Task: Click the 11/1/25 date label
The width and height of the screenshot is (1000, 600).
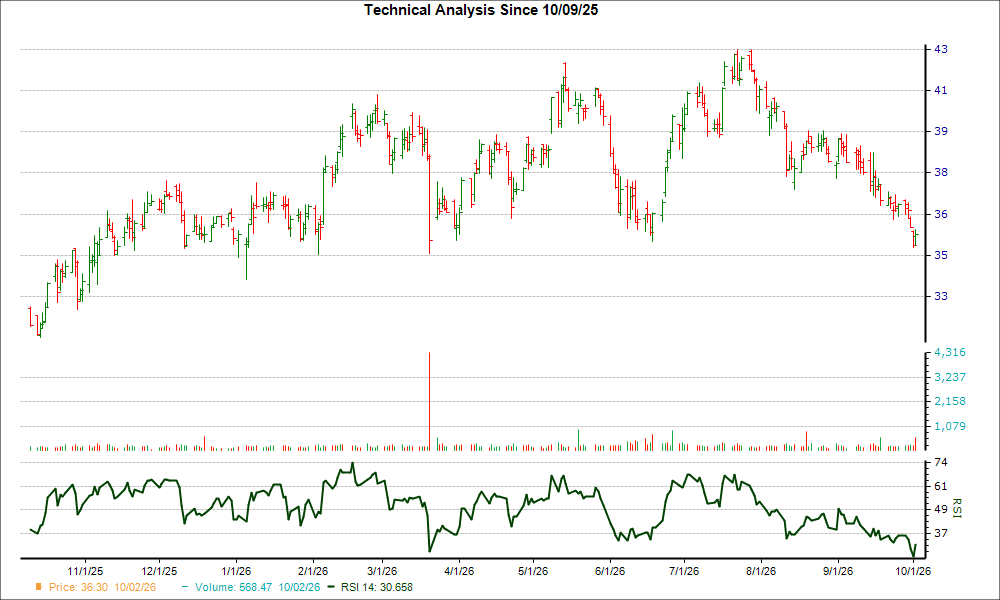Action: [x=85, y=571]
